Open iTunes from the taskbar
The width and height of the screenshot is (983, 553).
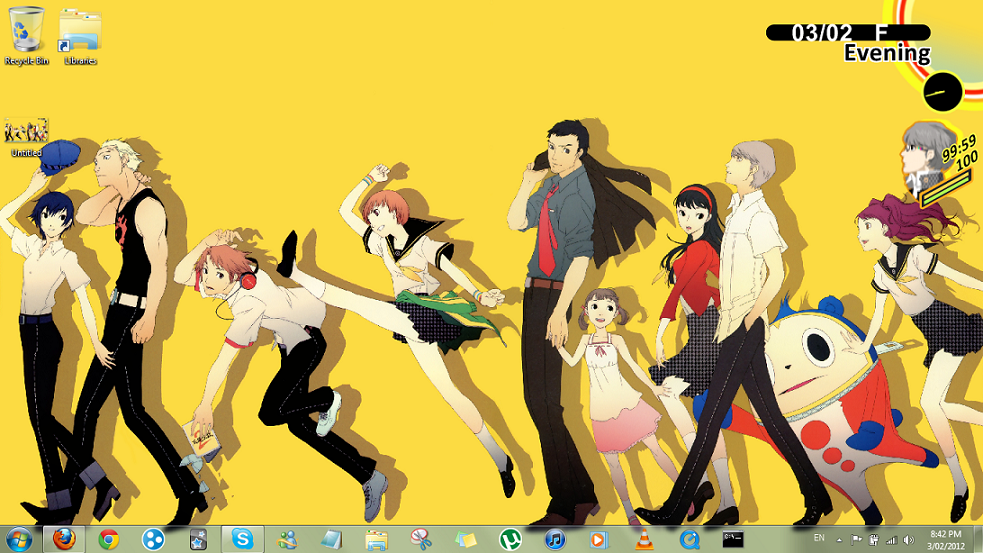coord(555,539)
